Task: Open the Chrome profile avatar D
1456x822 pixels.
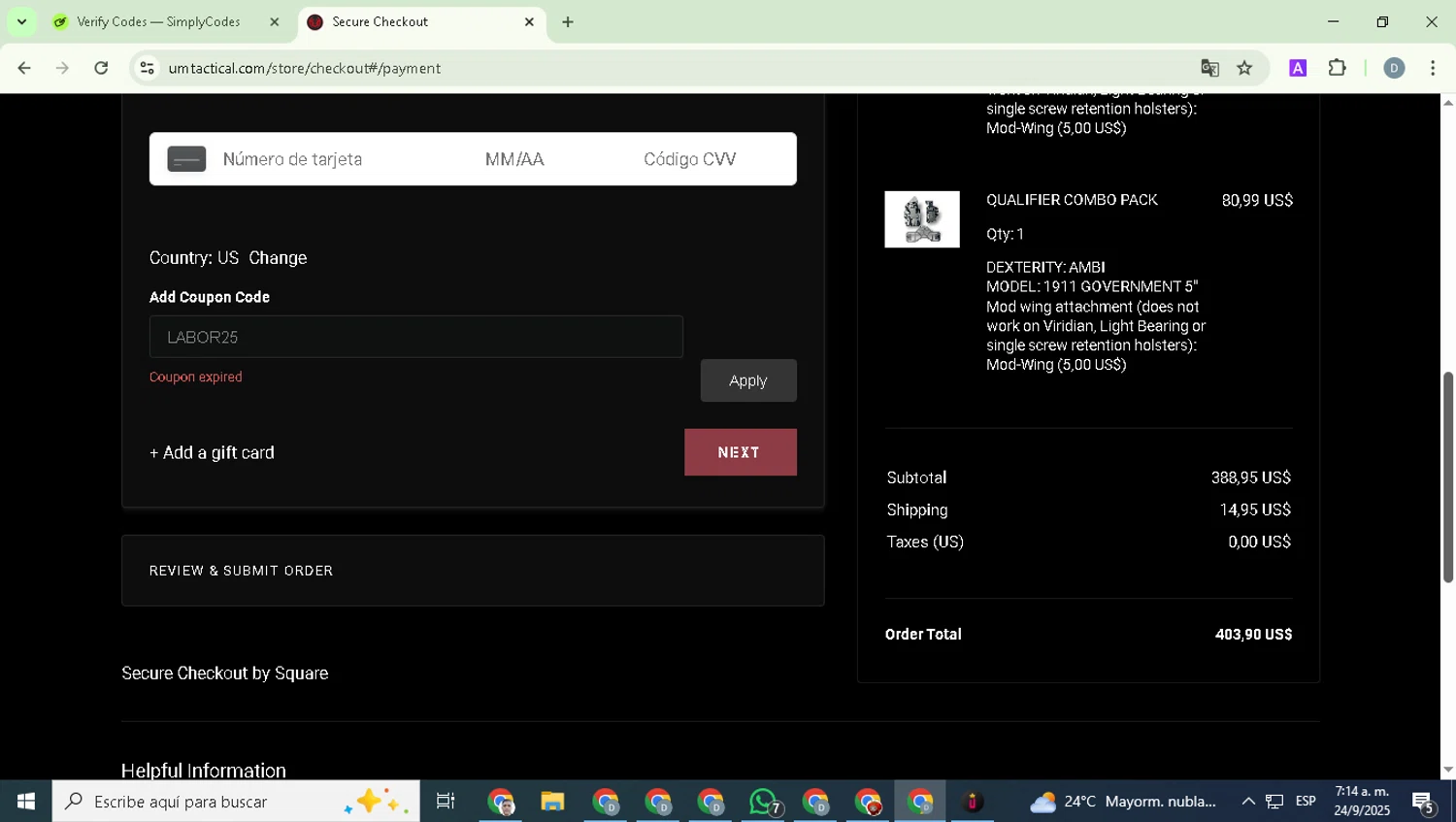Action: click(x=1394, y=68)
